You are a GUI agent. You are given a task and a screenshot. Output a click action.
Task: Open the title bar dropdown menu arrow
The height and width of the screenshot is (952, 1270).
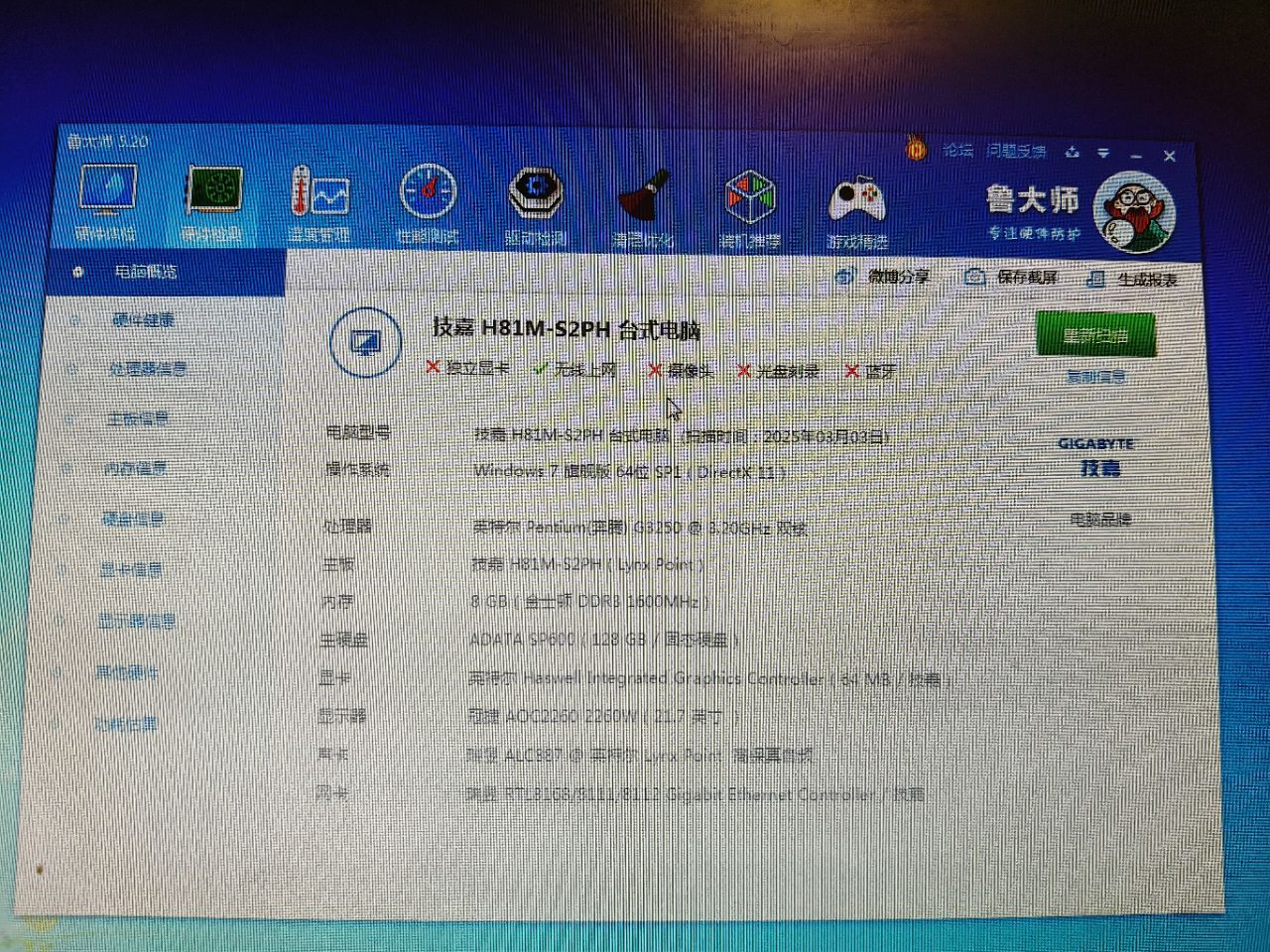tap(1103, 154)
